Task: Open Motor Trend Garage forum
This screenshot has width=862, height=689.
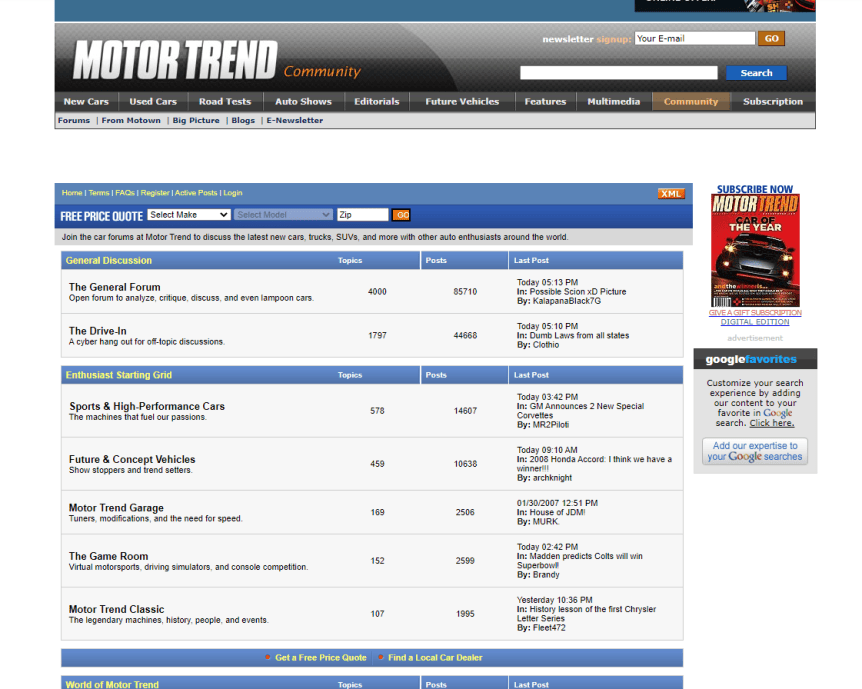Action: [116, 508]
